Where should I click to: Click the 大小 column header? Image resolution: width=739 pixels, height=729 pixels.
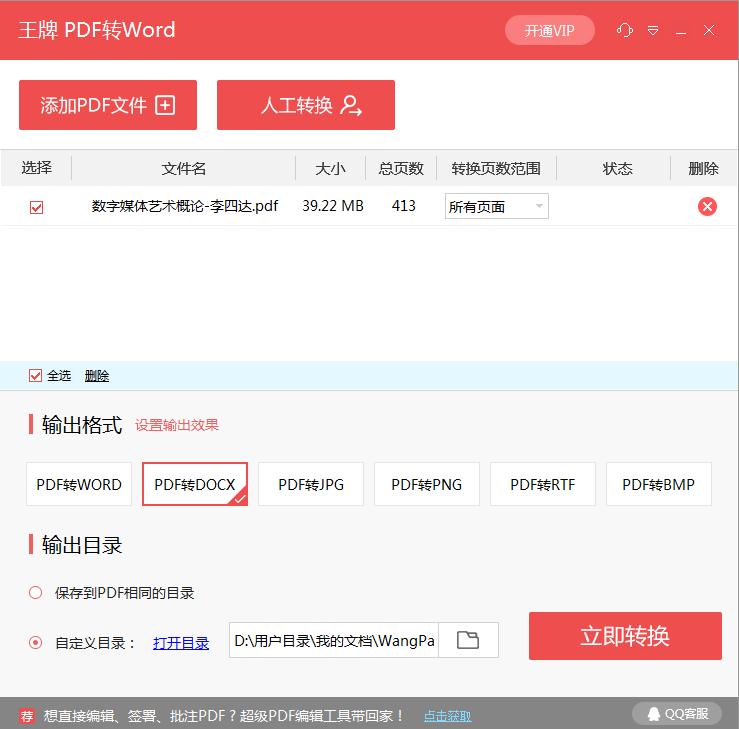pyautogui.click(x=330, y=168)
